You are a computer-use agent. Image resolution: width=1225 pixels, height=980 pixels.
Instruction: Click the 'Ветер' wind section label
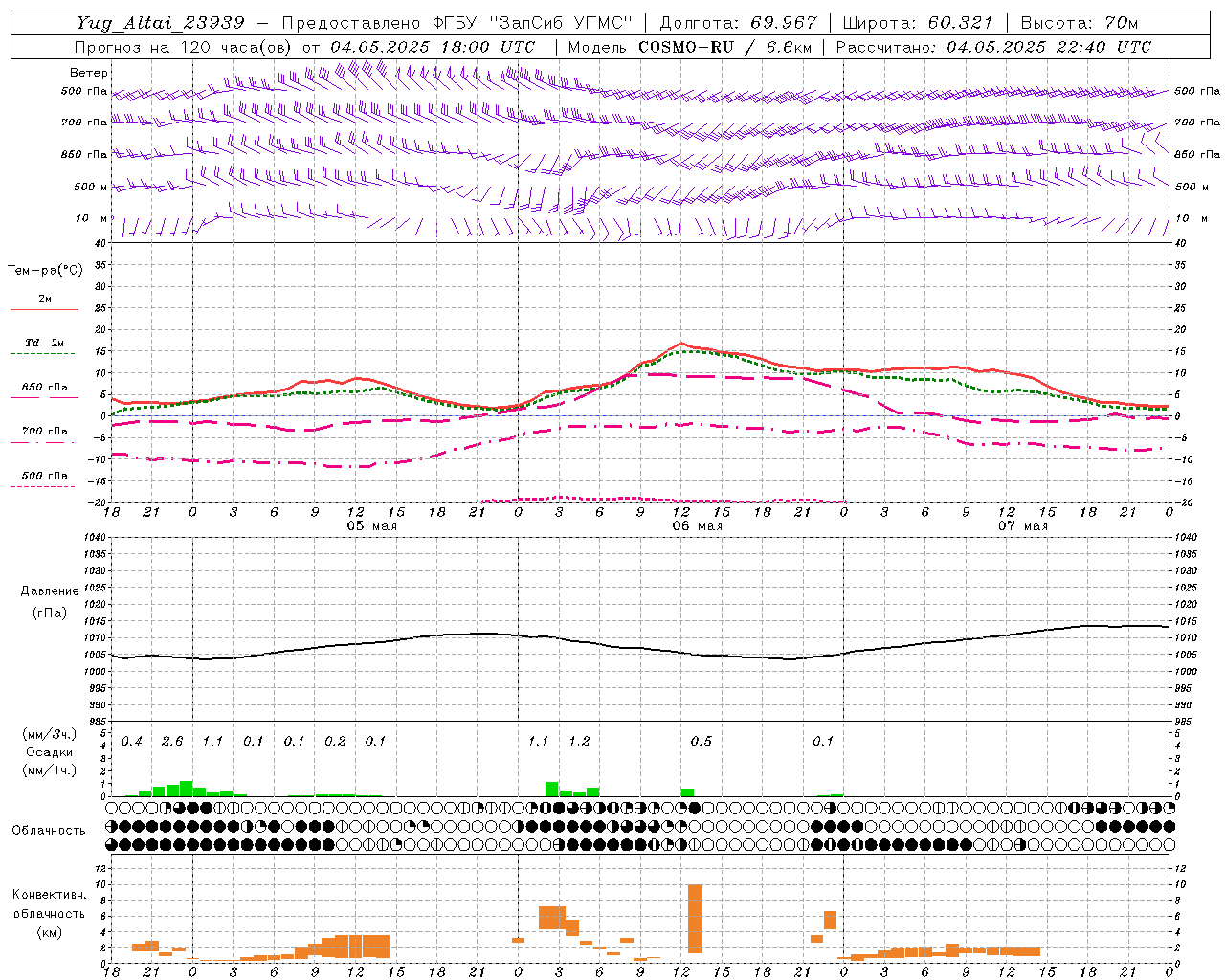click(89, 73)
